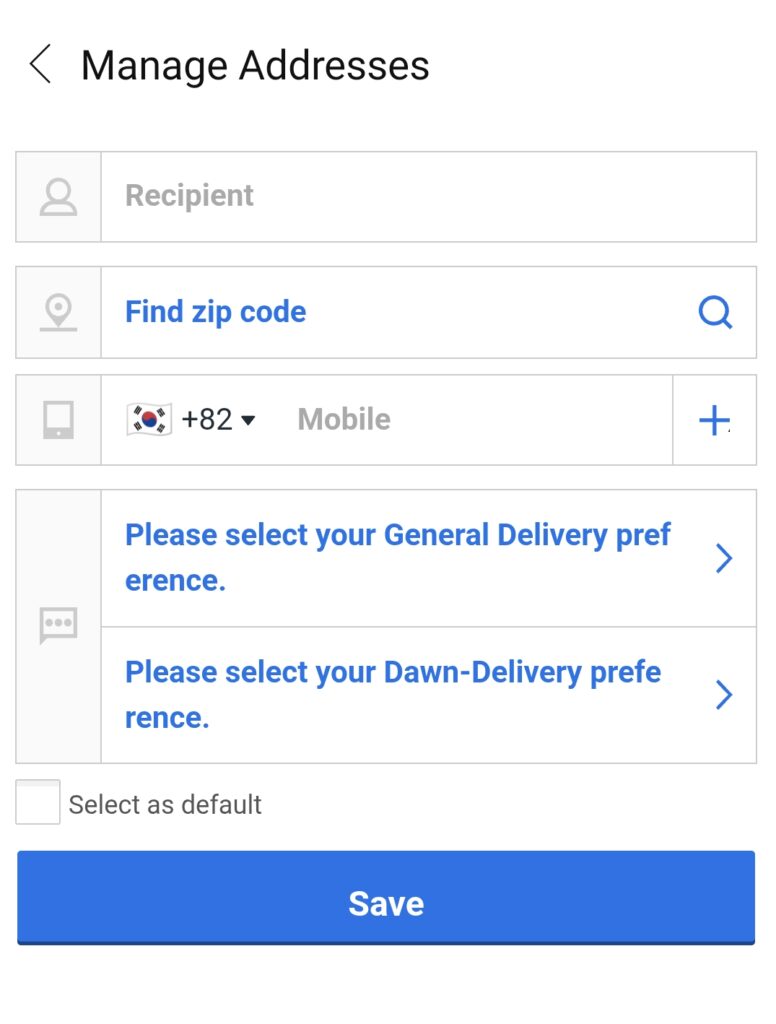Viewport: 776px width, 1024px height.
Task: Check the Select as default checkbox
Action: (x=38, y=803)
